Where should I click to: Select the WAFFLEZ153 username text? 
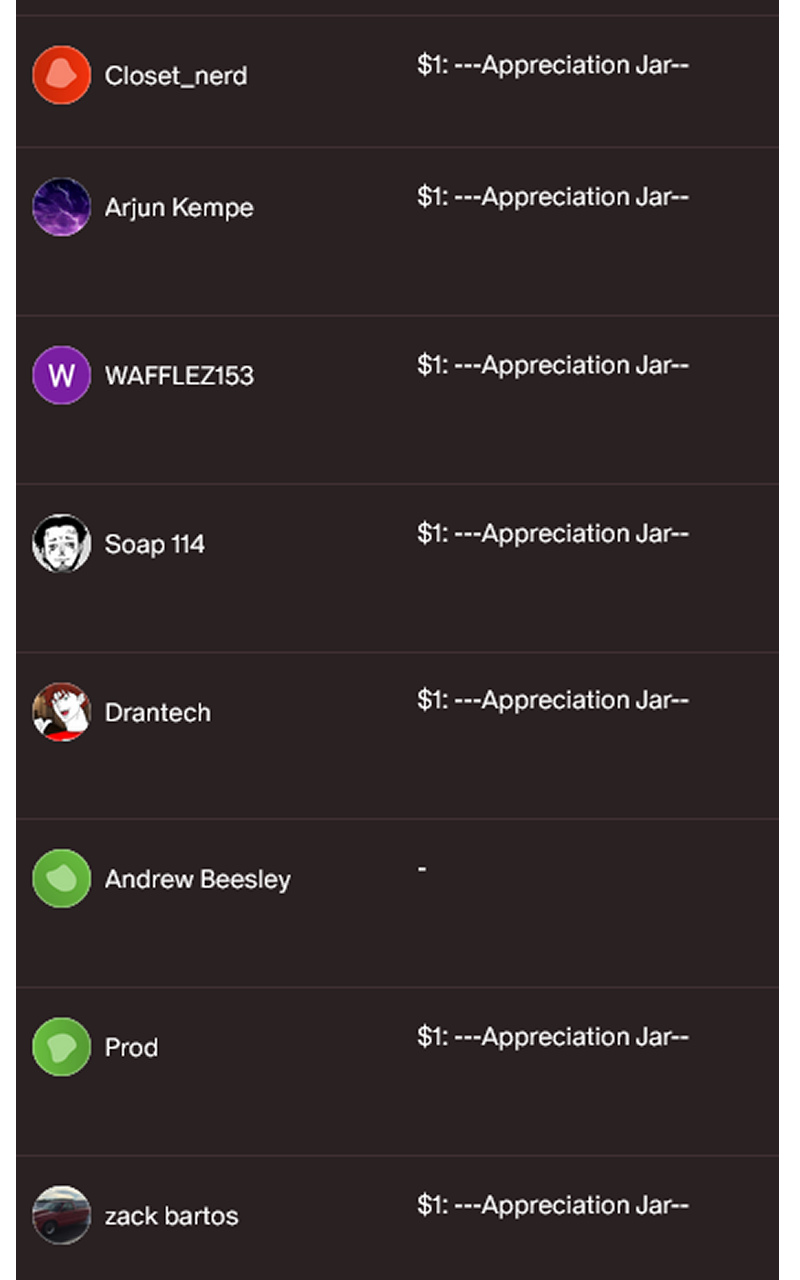pyautogui.click(x=179, y=376)
